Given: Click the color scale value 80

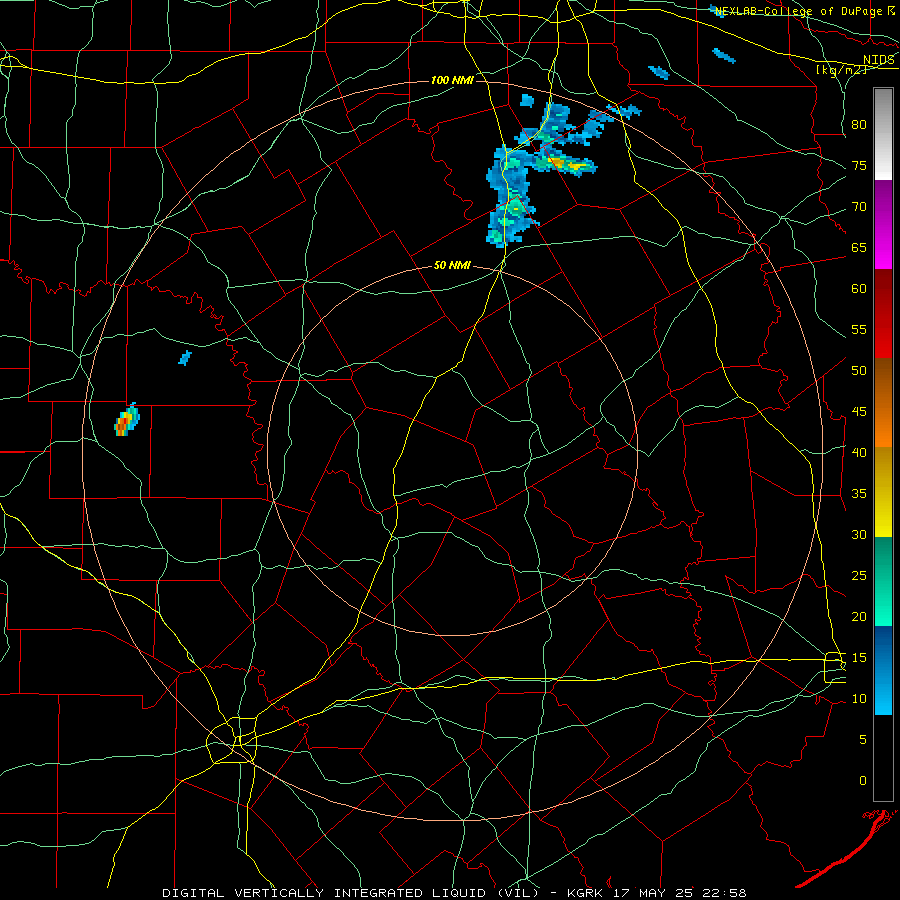Looking at the screenshot, I should 859,125.
